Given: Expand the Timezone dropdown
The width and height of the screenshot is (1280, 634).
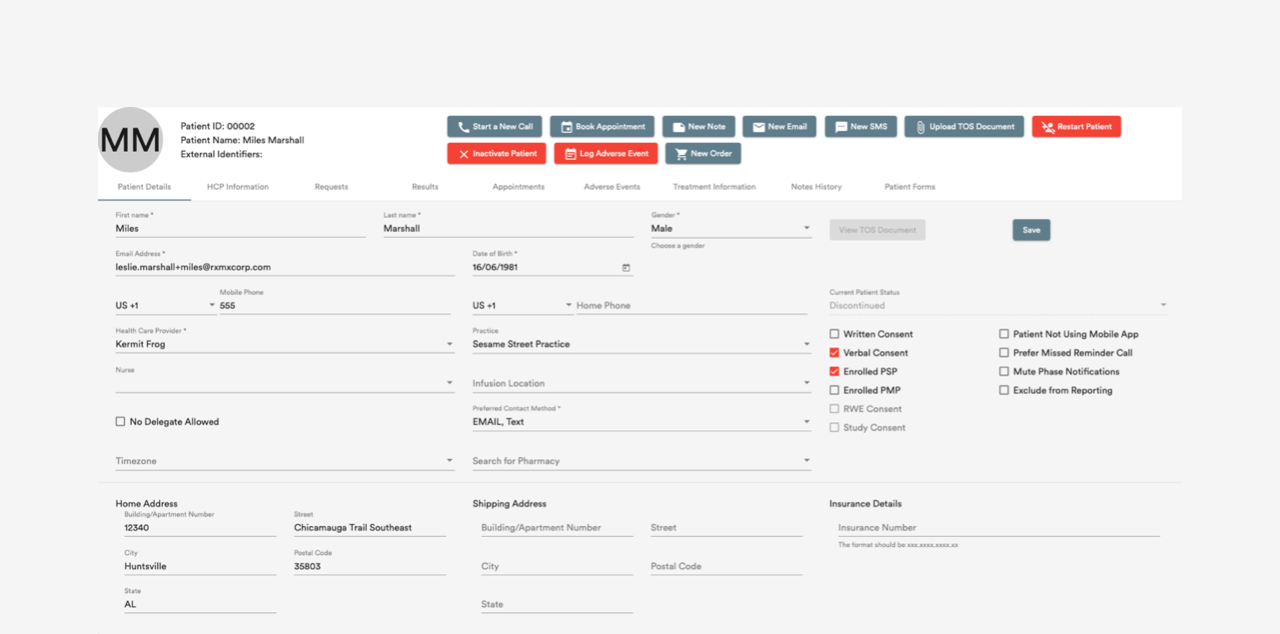Looking at the screenshot, I should coord(449,462).
